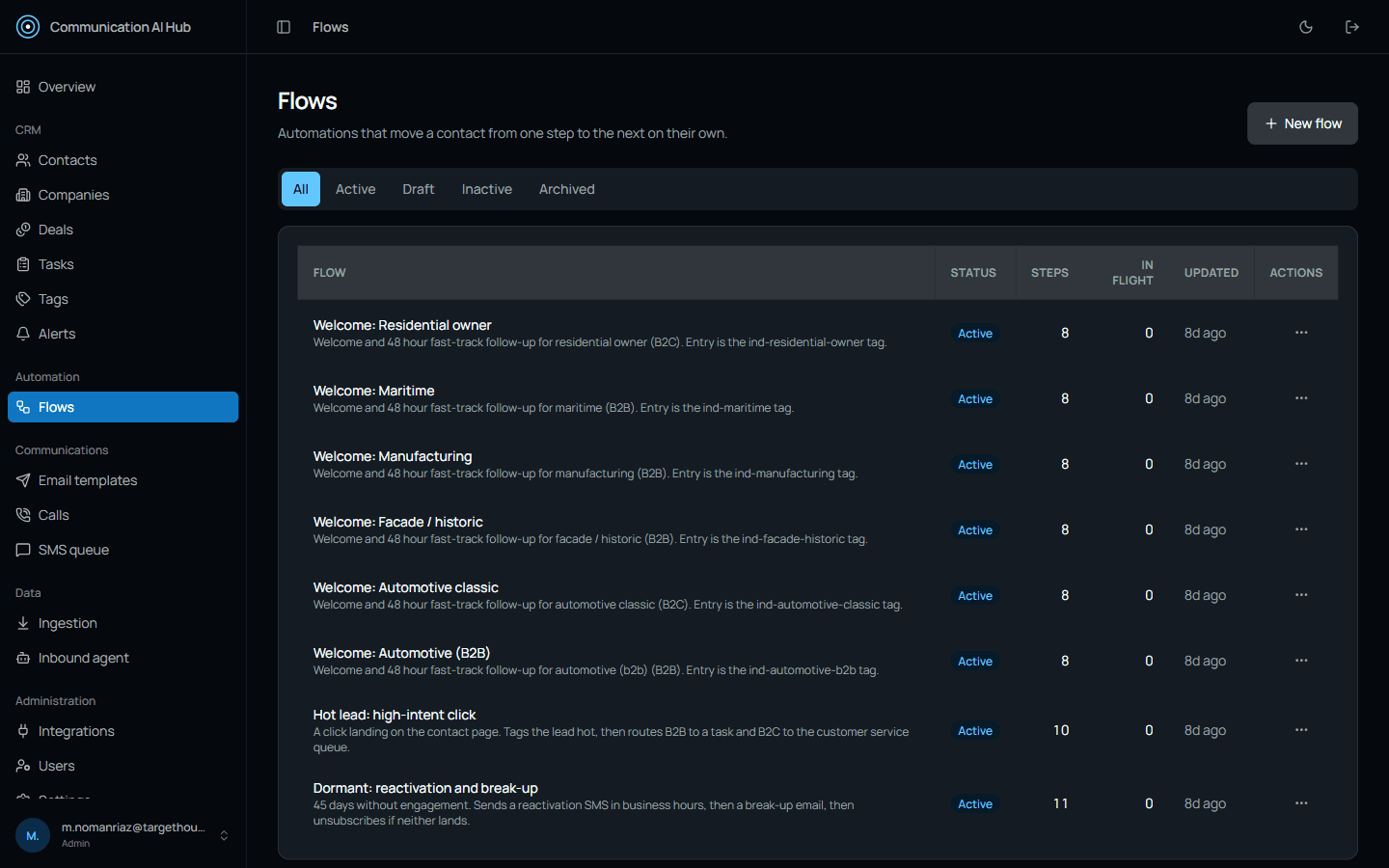The width and height of the screenshot is (1389, 868).
Task: Click the Integrations plug icon
Action: (23, 731)
